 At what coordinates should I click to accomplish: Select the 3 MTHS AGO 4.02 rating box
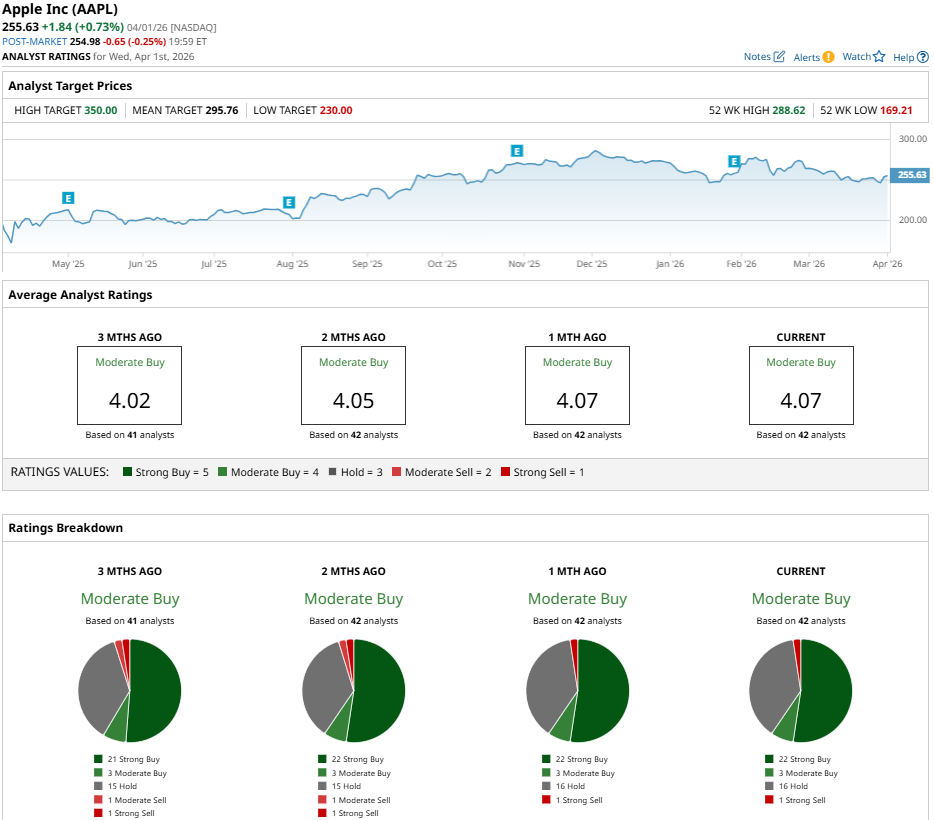(130, 386)
